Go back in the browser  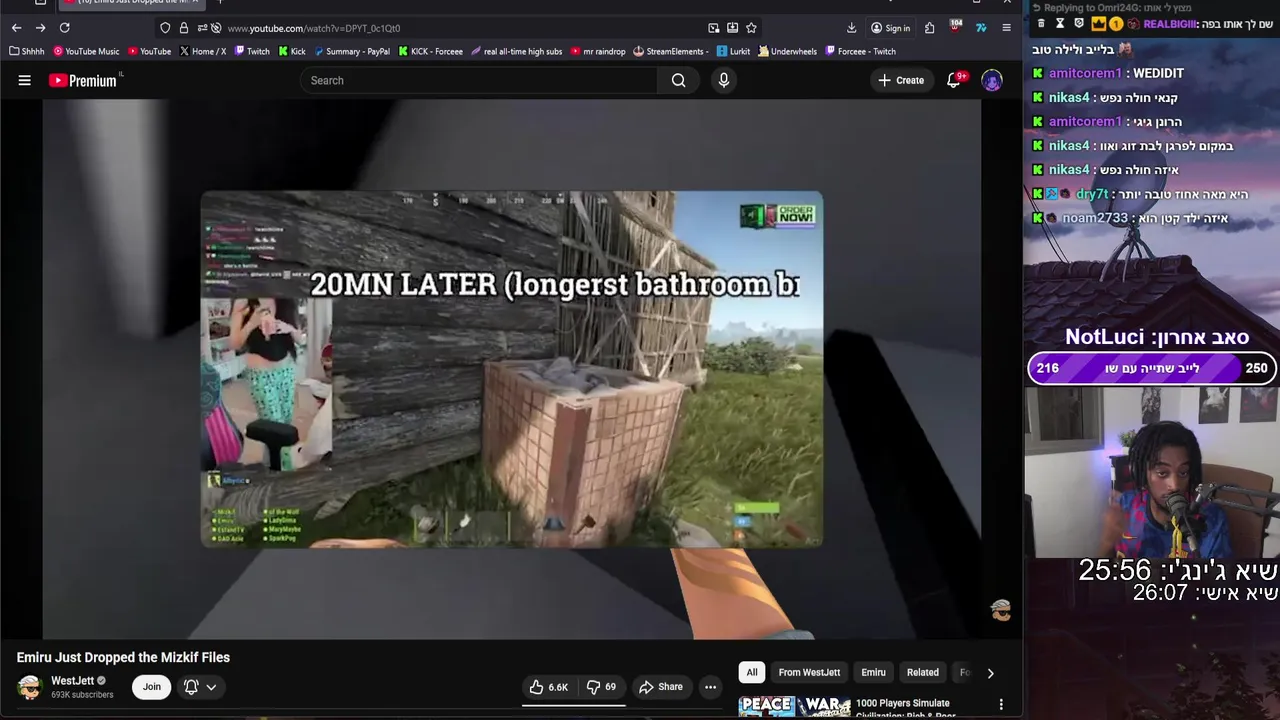pos(16,28)
